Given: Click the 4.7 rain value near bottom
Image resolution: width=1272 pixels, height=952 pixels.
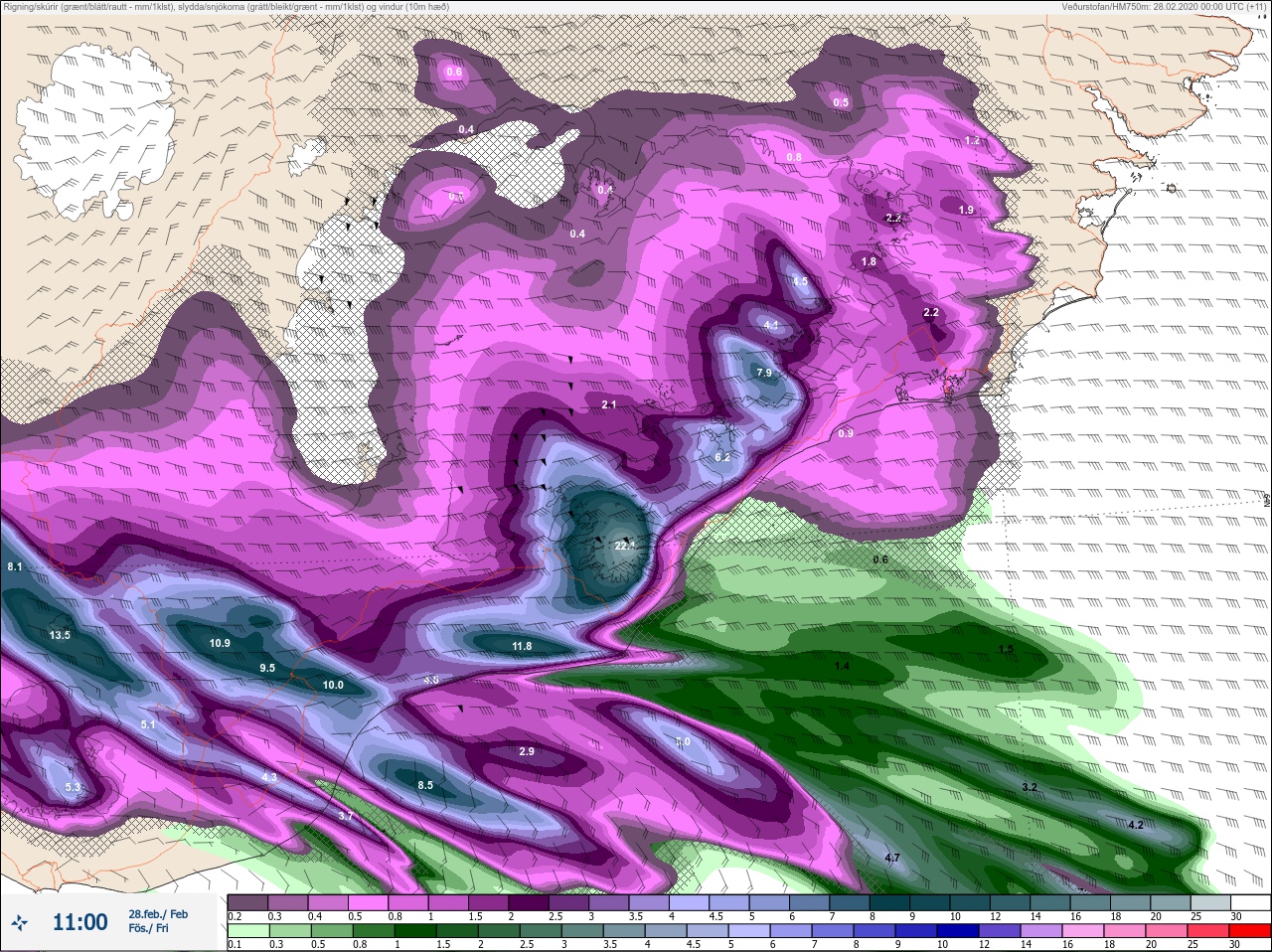Looking at the screenshot, I should pyautogui.click(x=892, y=858).
